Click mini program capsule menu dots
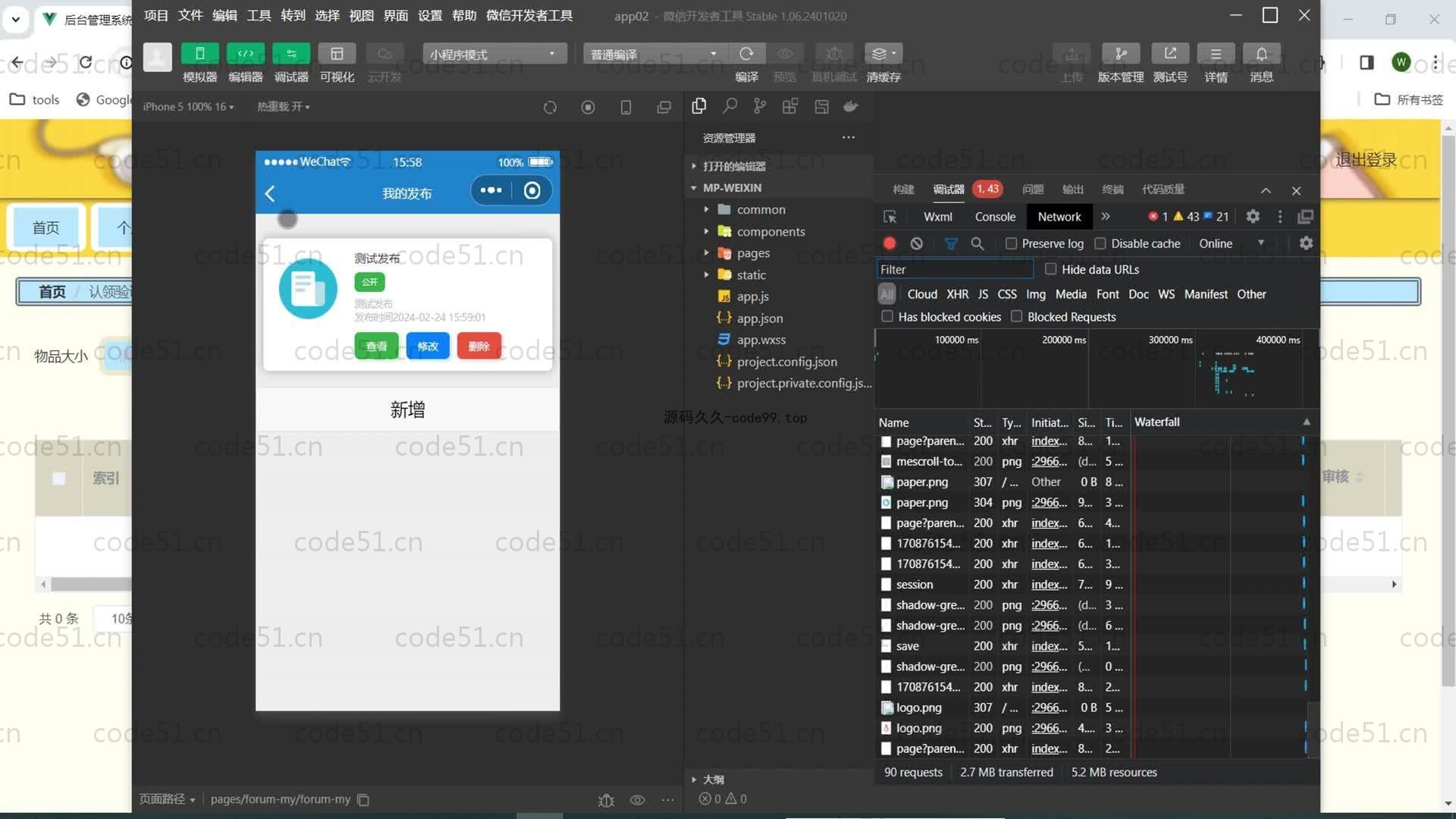This screenshot has width=1456, height=819. pos(491,190)
